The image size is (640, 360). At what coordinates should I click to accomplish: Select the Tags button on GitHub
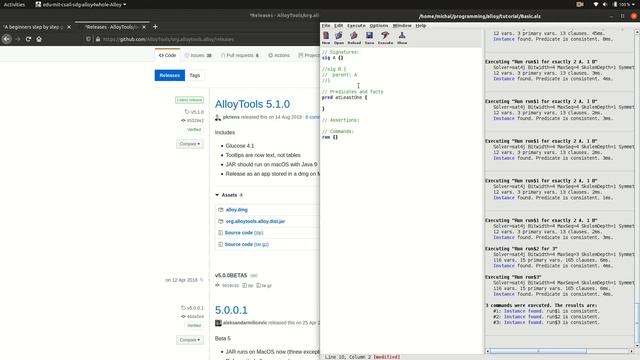click(195, 76)
